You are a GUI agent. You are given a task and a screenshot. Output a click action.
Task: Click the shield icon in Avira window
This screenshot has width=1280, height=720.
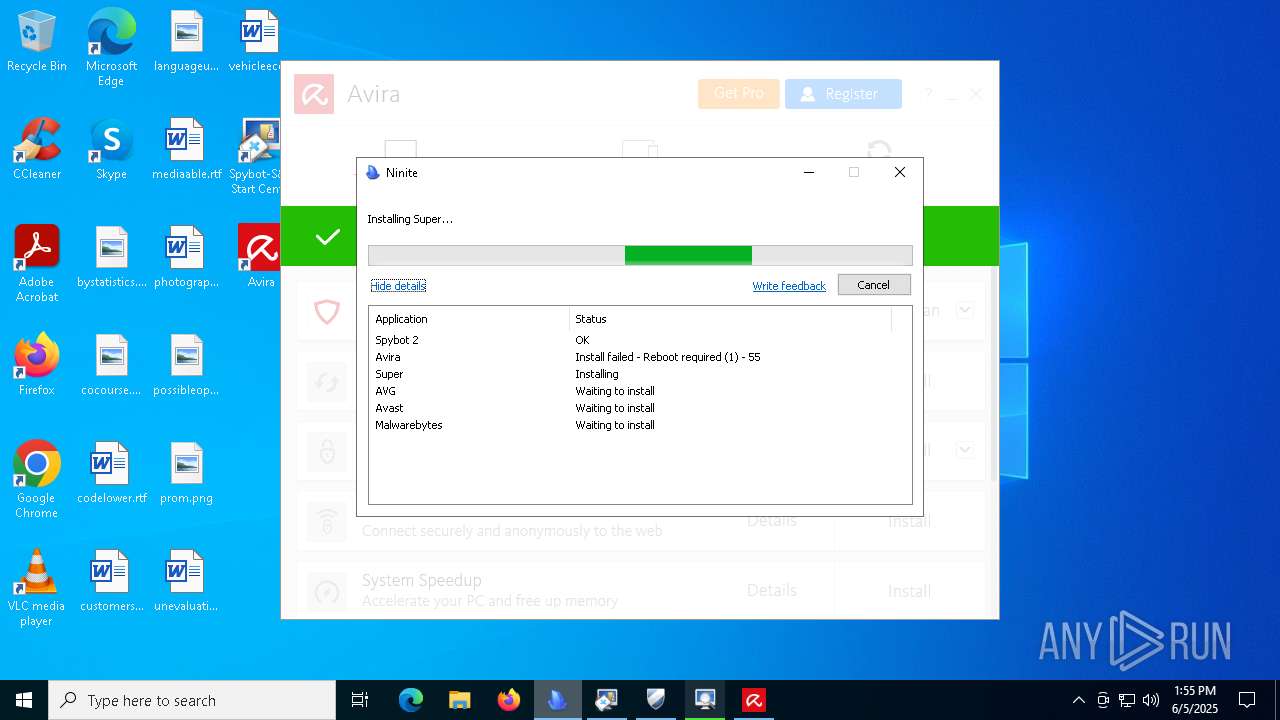(327, 312)
